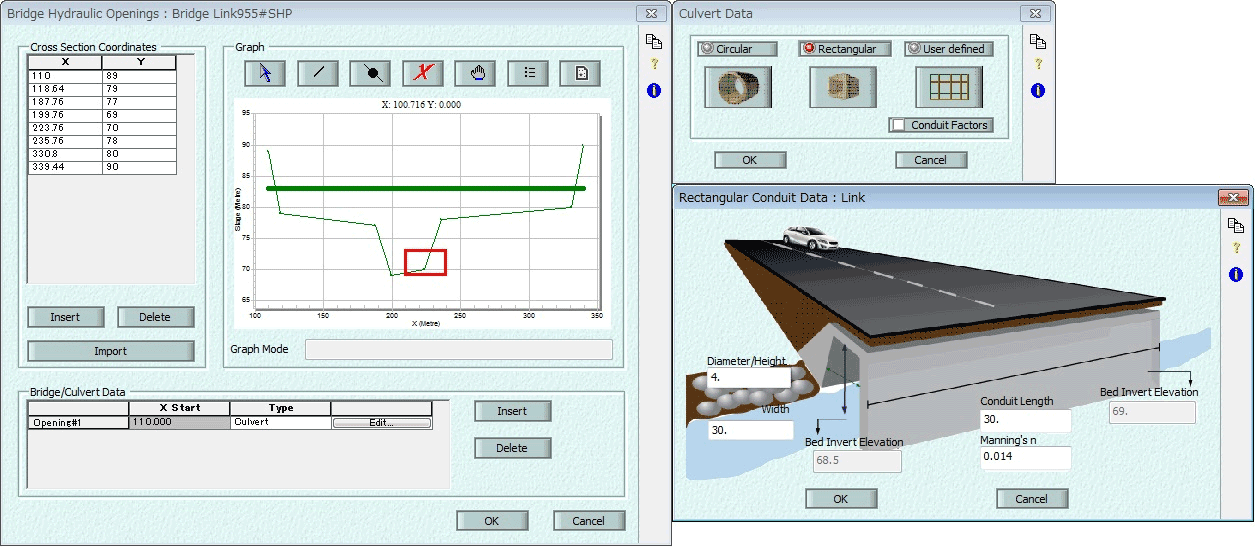Click Y value 77 beside 187.76
The width and height of the screenshot is (1255, 547).
click(140, 102)
